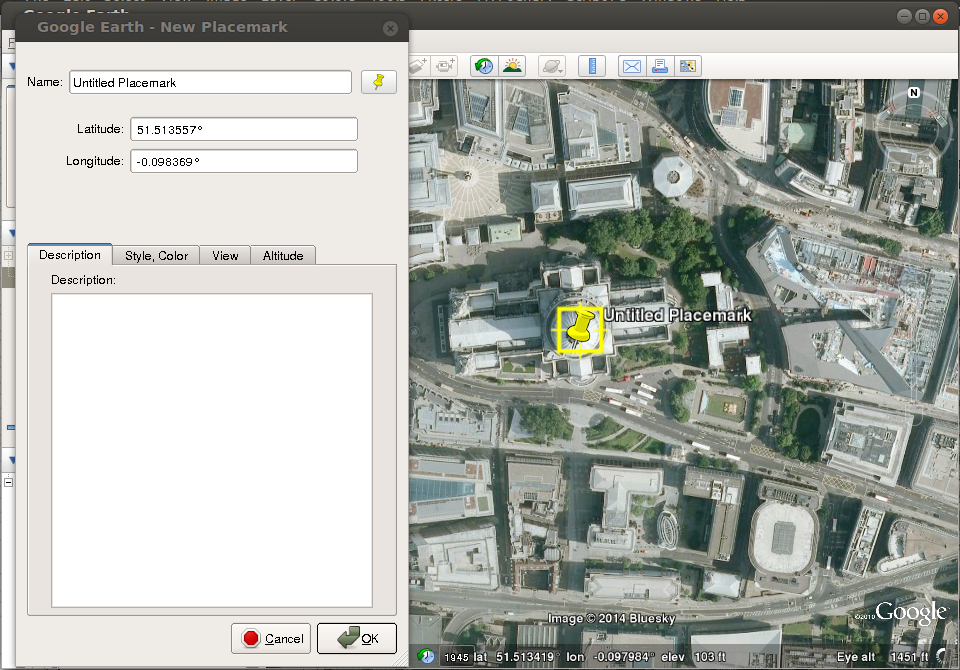Select the Ruler measurement tool
The width and height of the screenshot is (960, 670).
pos(592,66)
